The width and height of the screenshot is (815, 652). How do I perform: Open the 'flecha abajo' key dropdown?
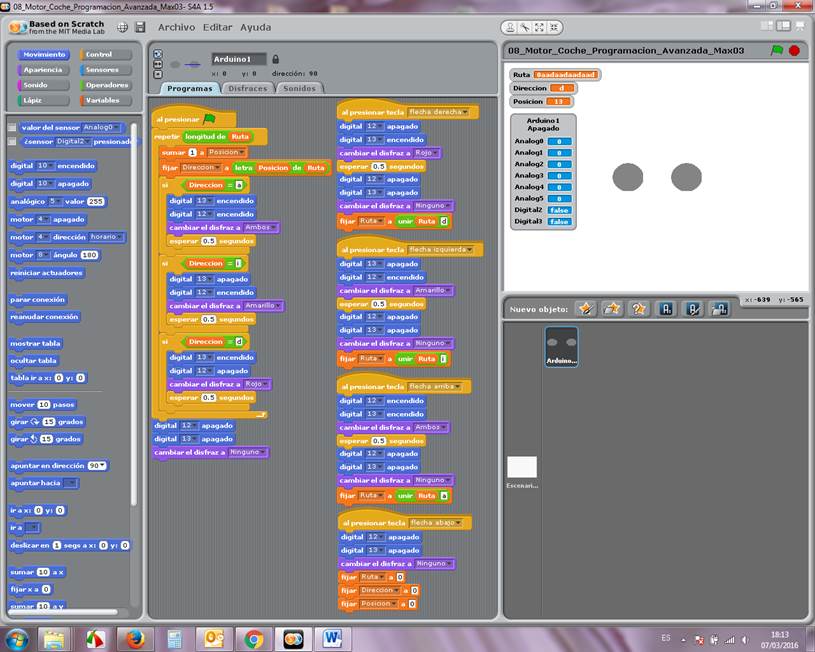pos(436,523)
